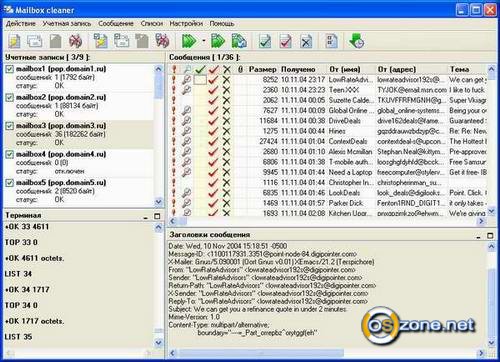Sort messages by Получено column header
500x362 pixels.
tap(298, 69)
